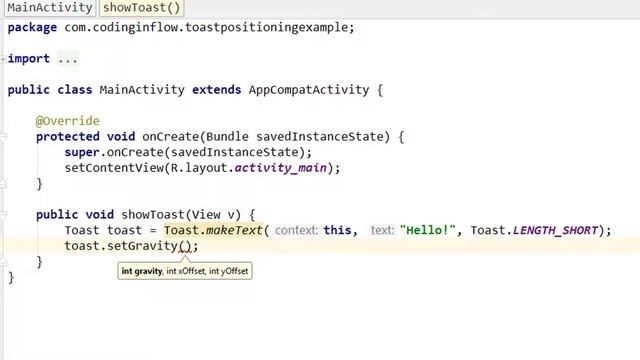Click the Toast.makeText call
This screenshot has height=360, width=640.
click(213, 230)
